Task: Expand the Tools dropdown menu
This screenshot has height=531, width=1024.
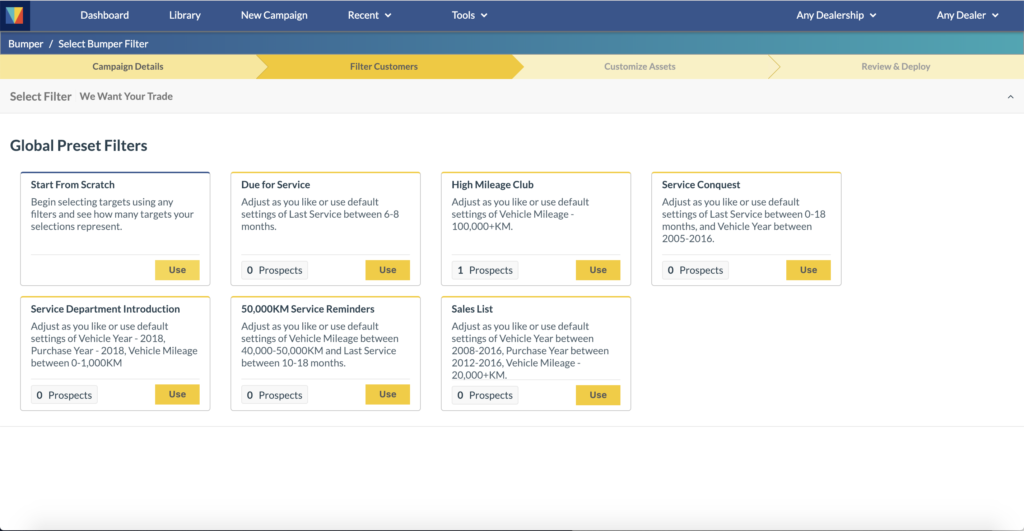Action: pos(470,15)
